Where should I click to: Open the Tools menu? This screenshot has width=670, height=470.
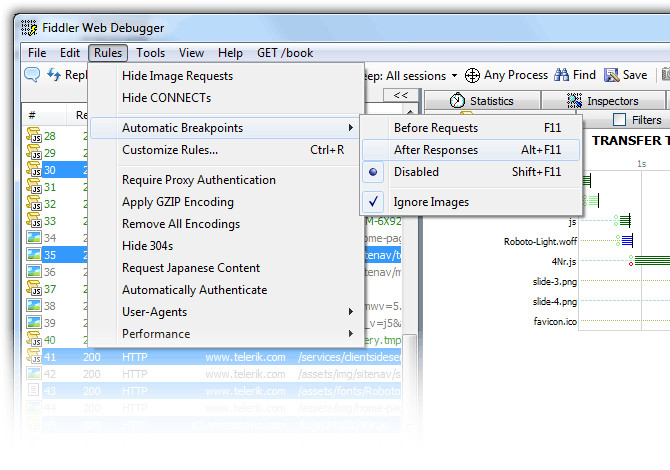[150, 53]
